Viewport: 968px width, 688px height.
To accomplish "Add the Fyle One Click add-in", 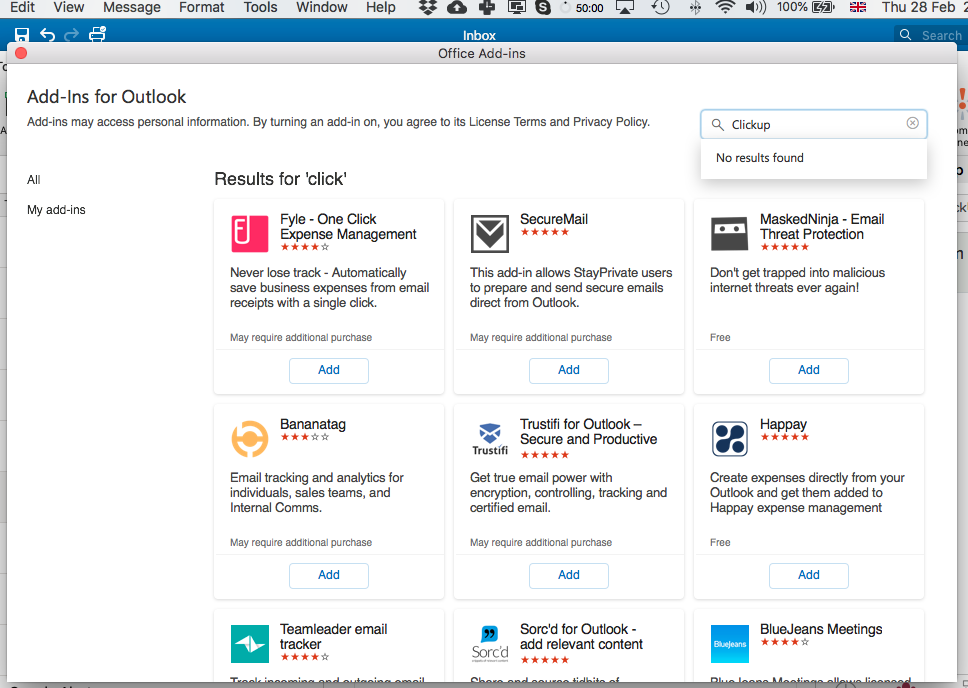I will point(329,370).
